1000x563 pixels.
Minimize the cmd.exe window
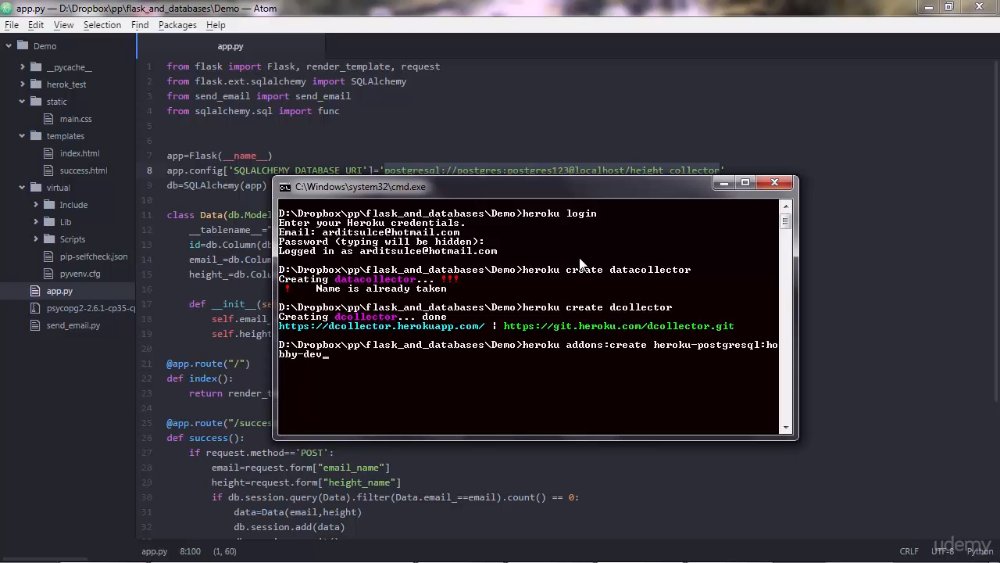pyautogui.click(x=724, y=183)
